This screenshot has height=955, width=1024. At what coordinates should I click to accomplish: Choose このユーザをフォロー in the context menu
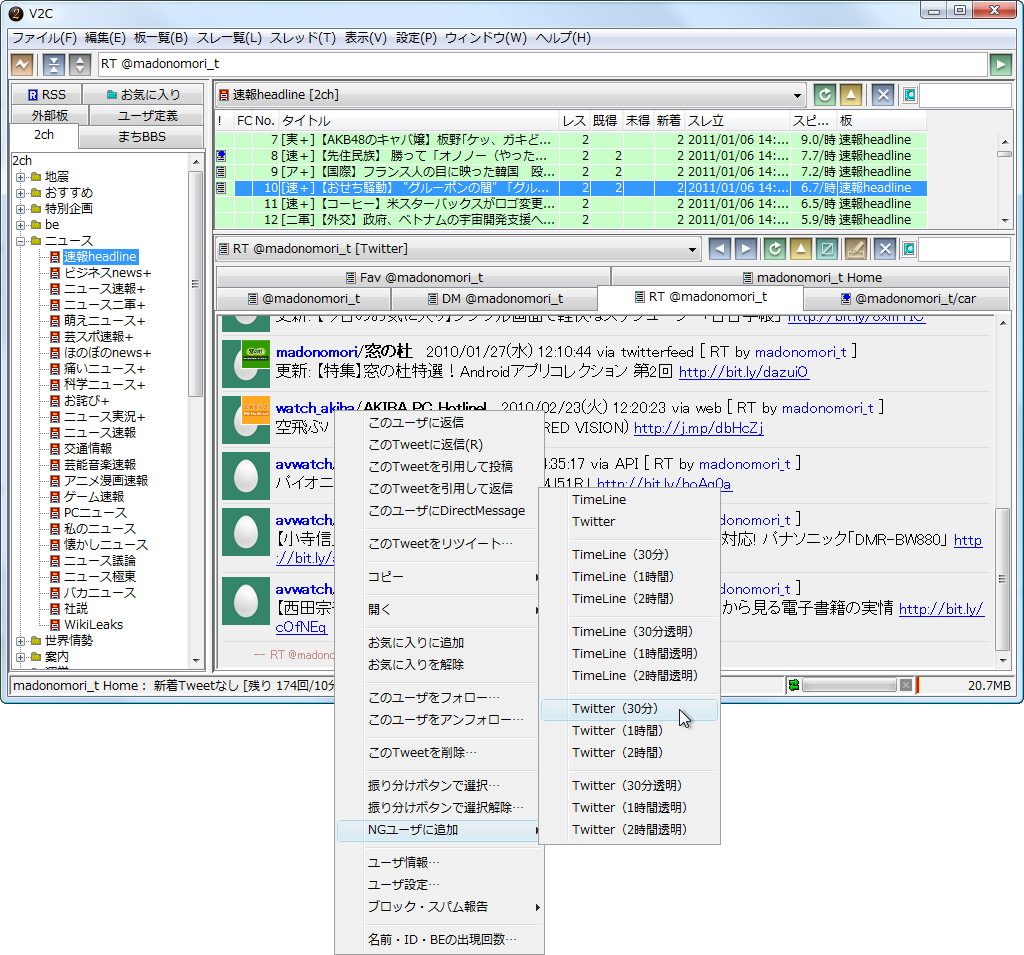(440, 698)
